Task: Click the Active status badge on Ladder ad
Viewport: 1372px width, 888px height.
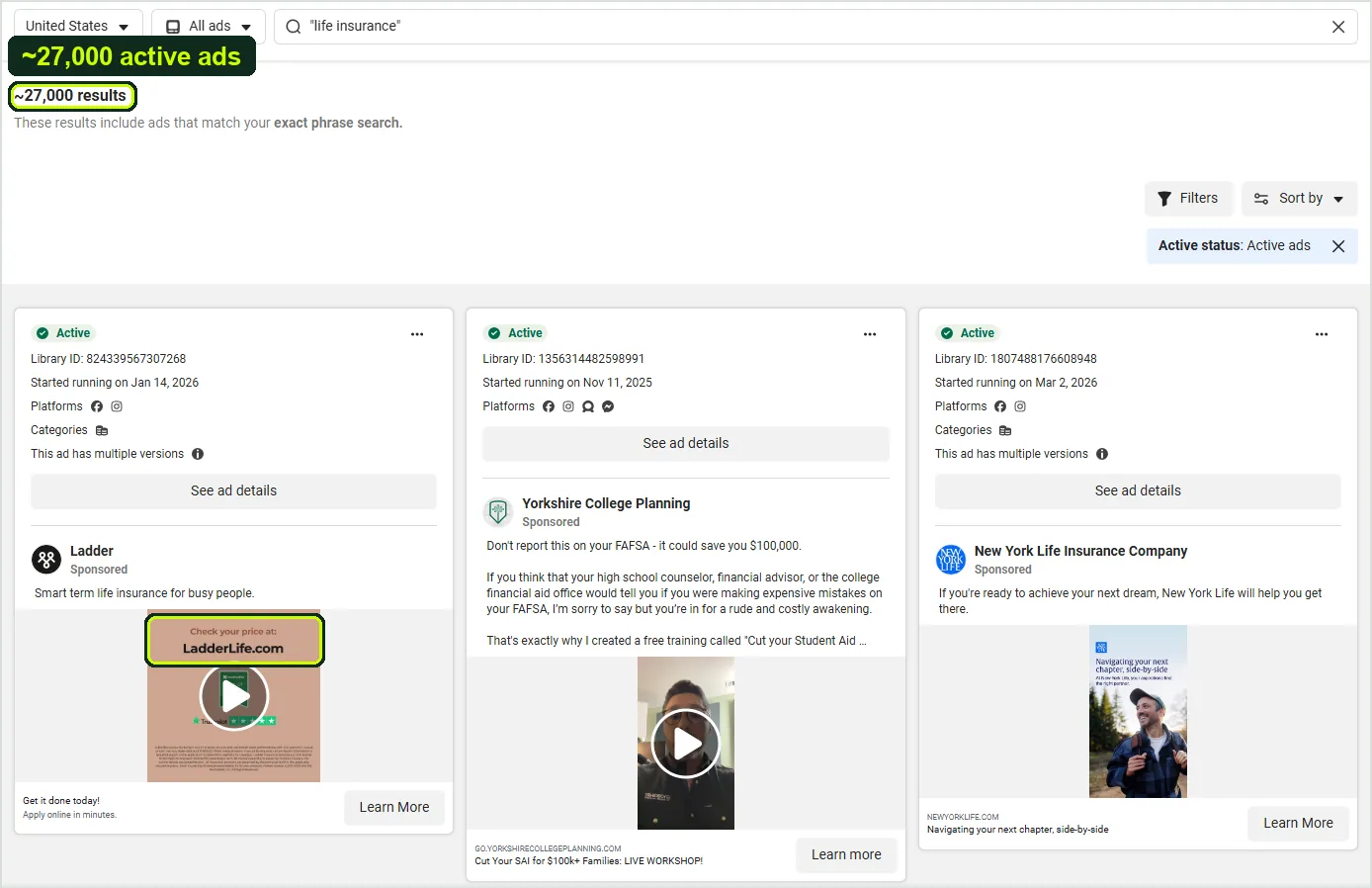Action: 64,333
